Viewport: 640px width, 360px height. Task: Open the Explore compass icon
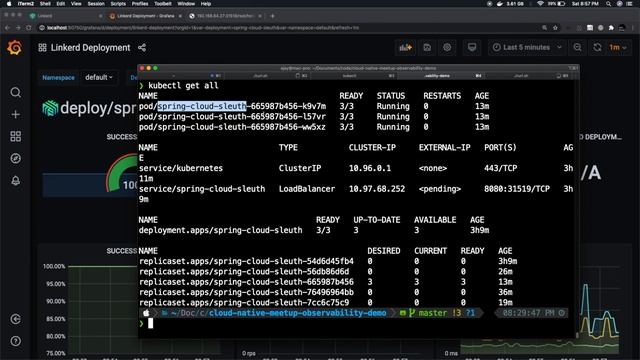(x=16, y=158)
